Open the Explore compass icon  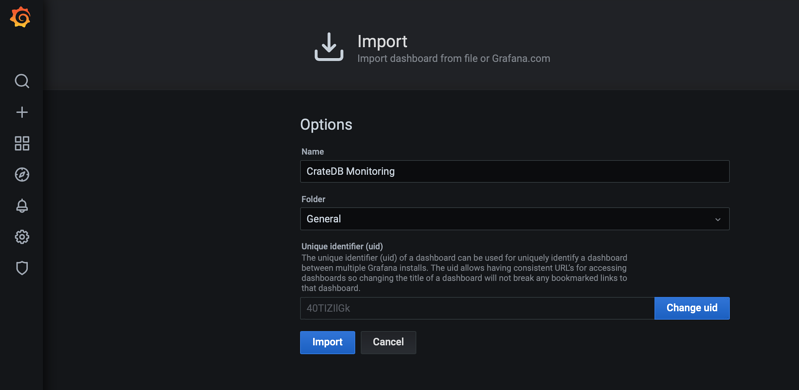(22, 175)
